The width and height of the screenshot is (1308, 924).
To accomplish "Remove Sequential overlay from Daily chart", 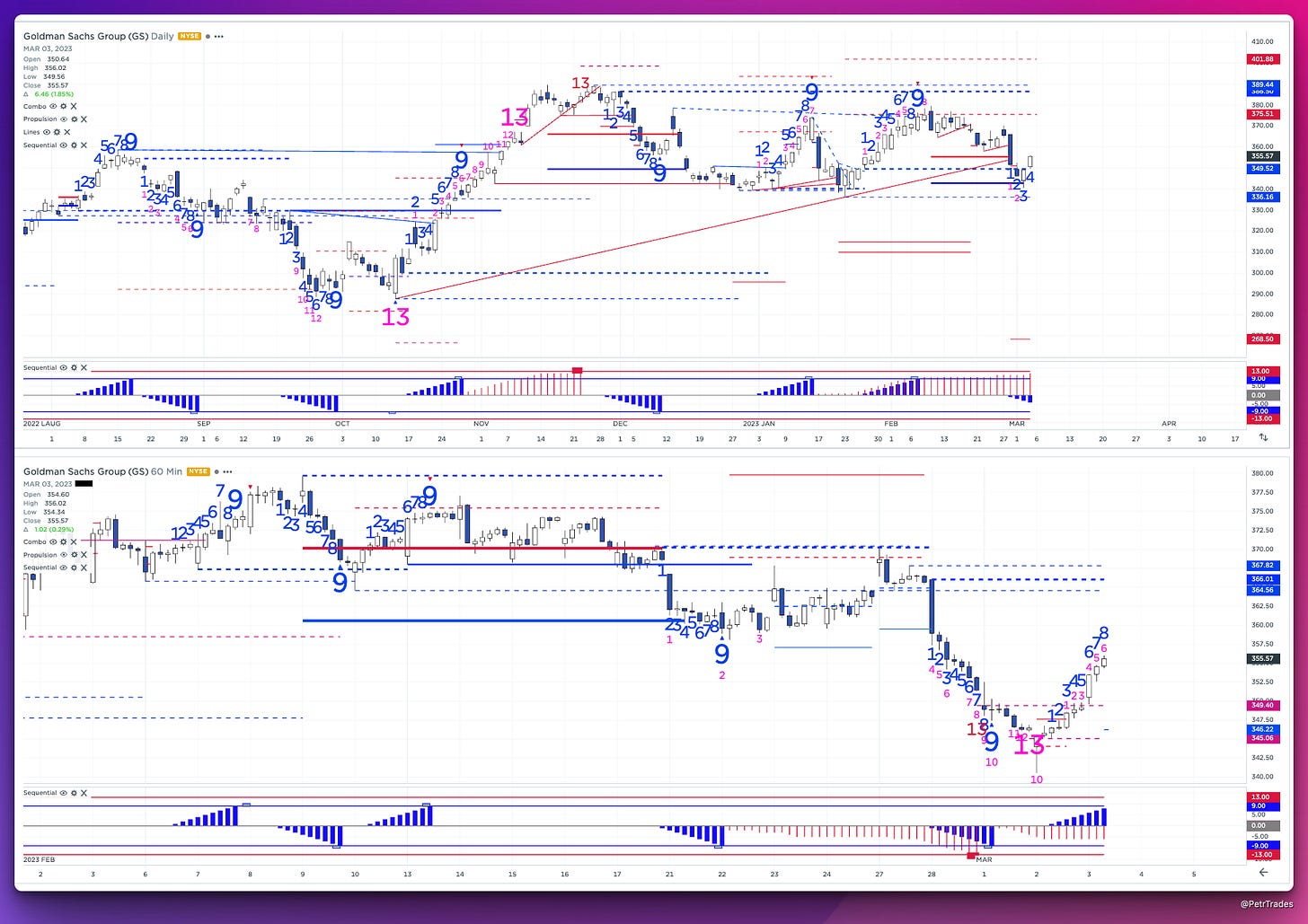I will click(x=84, y=145).
